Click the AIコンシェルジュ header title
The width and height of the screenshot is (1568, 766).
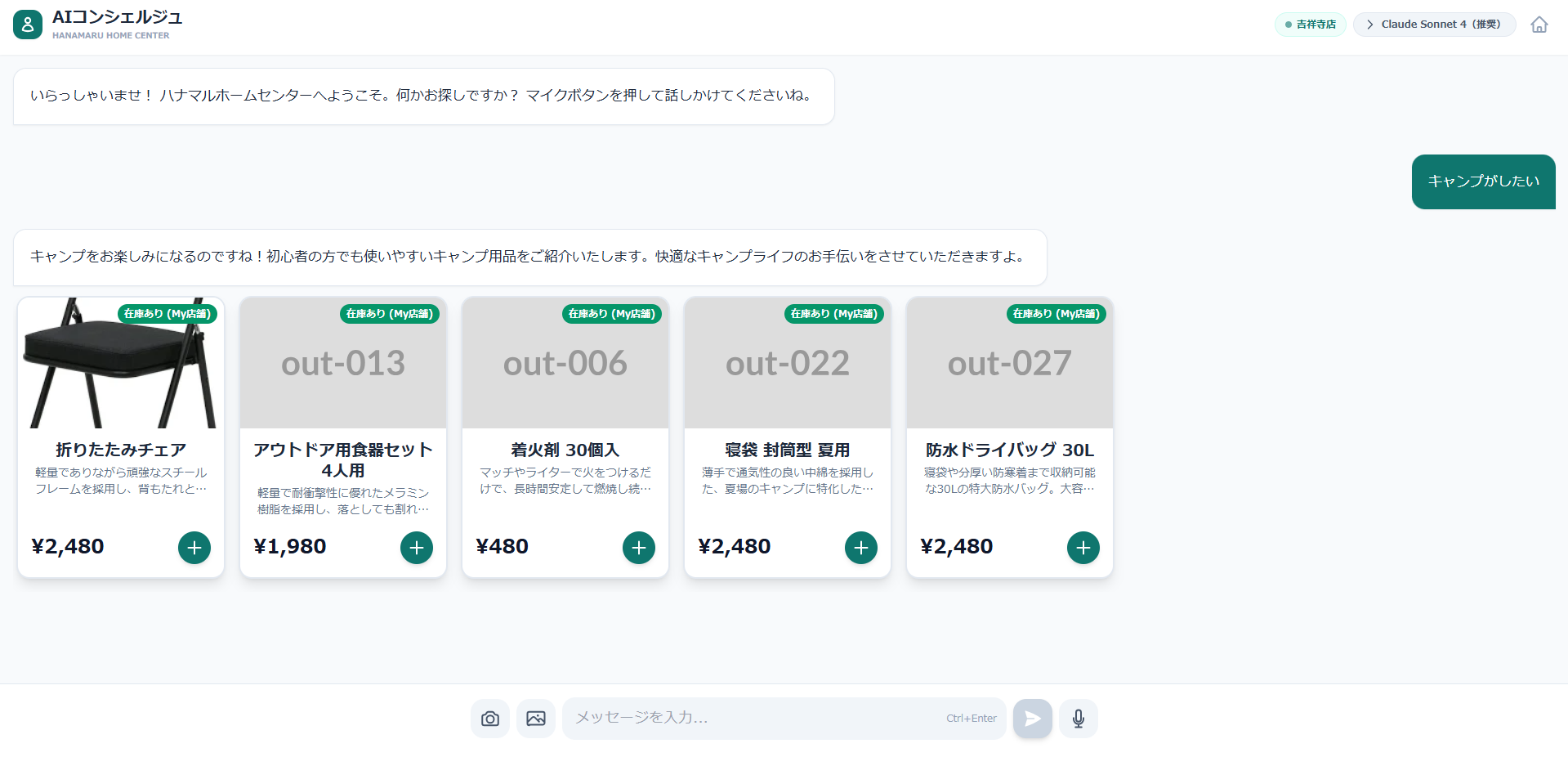(x=118, y=17)
